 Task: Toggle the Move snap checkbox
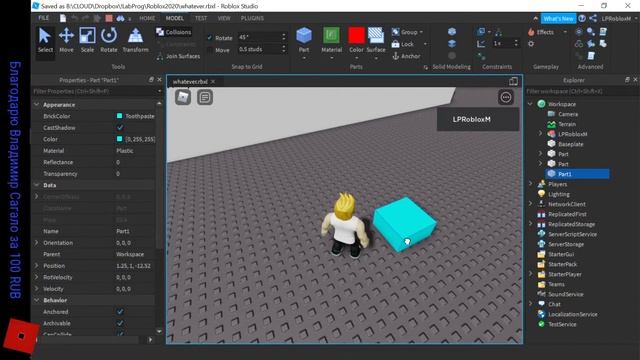[x=210, y=50]
